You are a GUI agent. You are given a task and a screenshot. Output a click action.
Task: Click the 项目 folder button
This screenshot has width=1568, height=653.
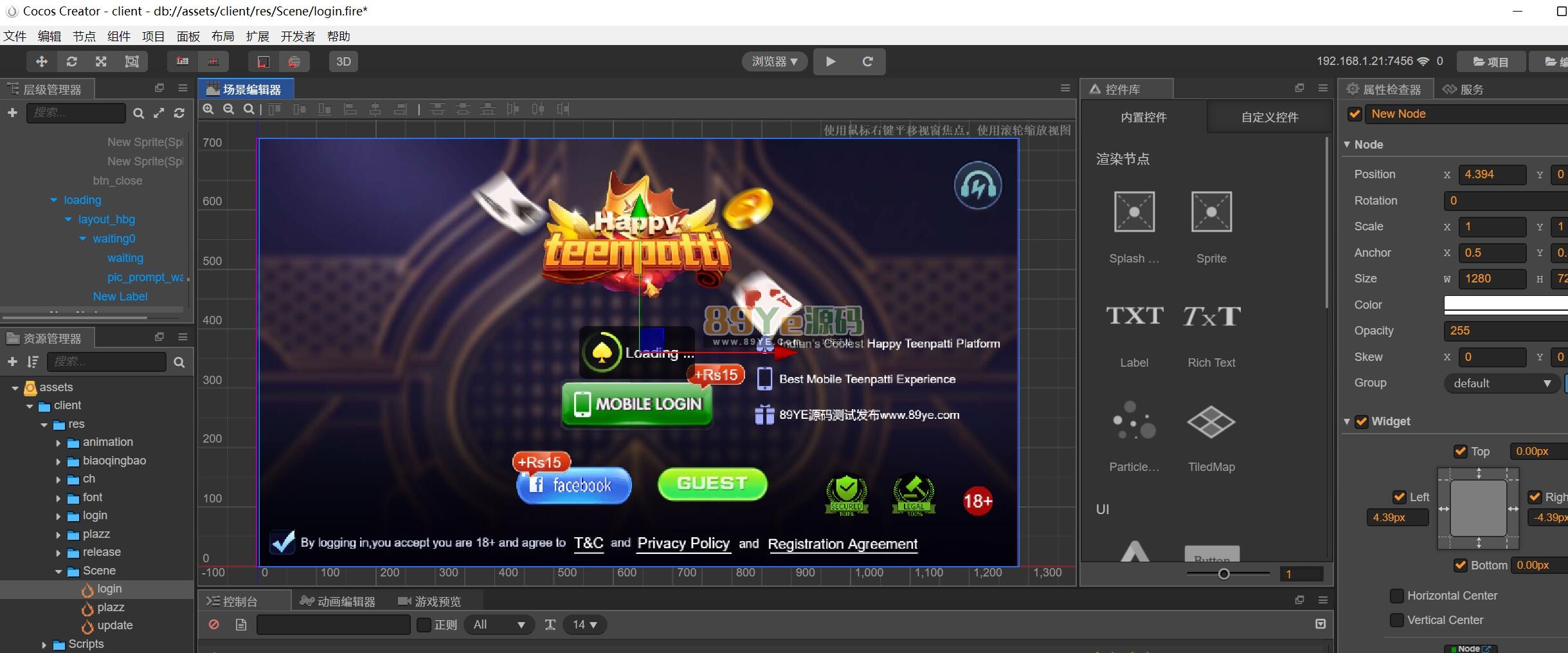pyautogui.click(x=1491, y=62)
